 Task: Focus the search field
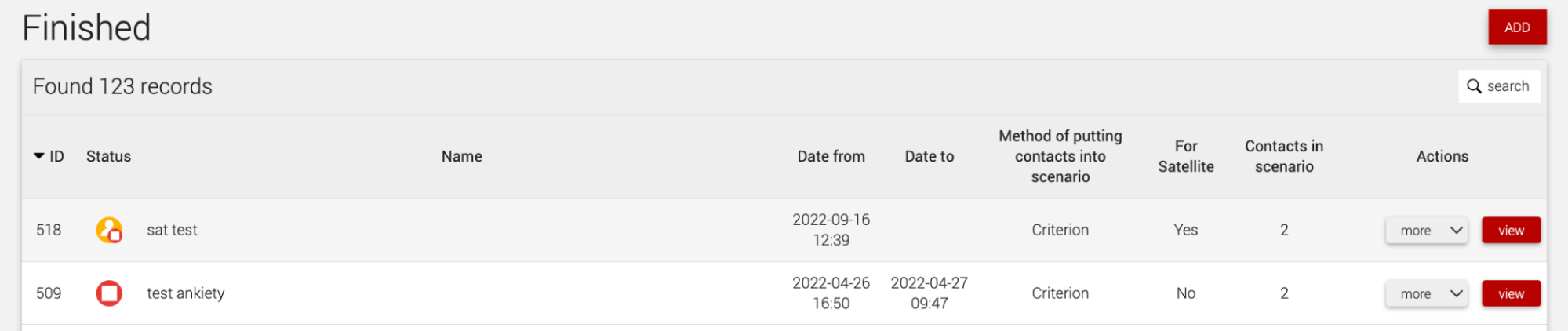[x=1499, y=86]
